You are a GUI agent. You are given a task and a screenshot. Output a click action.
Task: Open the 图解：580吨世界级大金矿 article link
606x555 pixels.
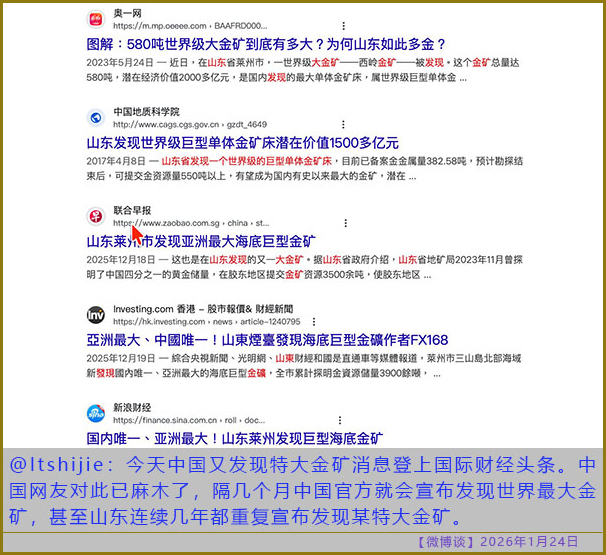pos(266,44)
